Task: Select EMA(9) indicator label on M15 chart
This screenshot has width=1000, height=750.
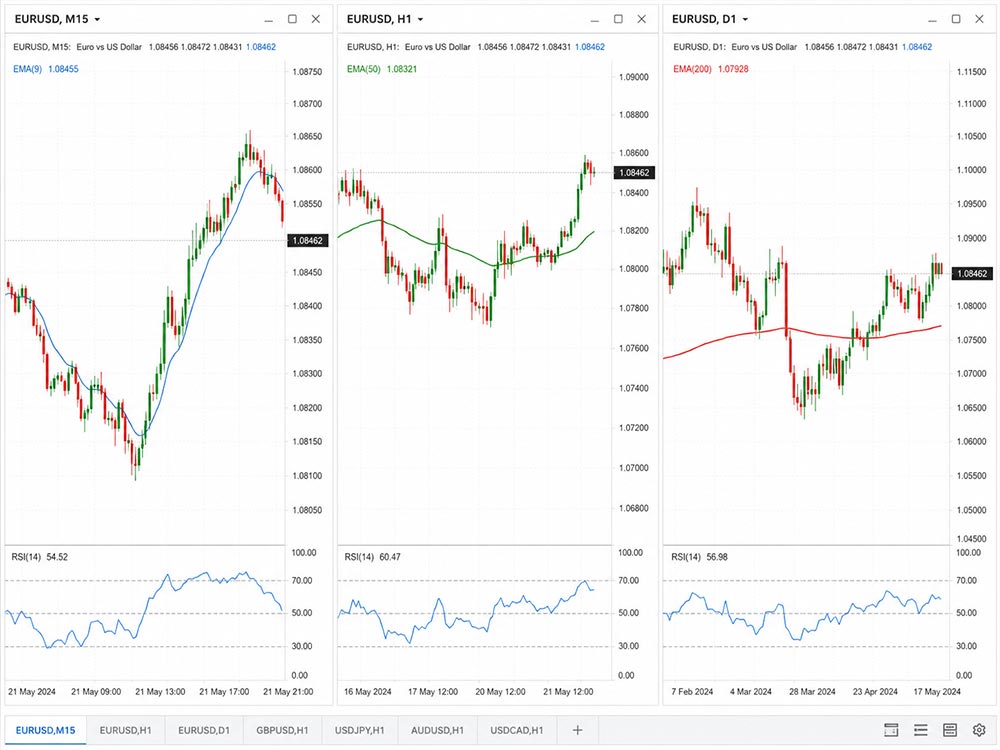Action: pyautogui.click(x=27, y=69)
